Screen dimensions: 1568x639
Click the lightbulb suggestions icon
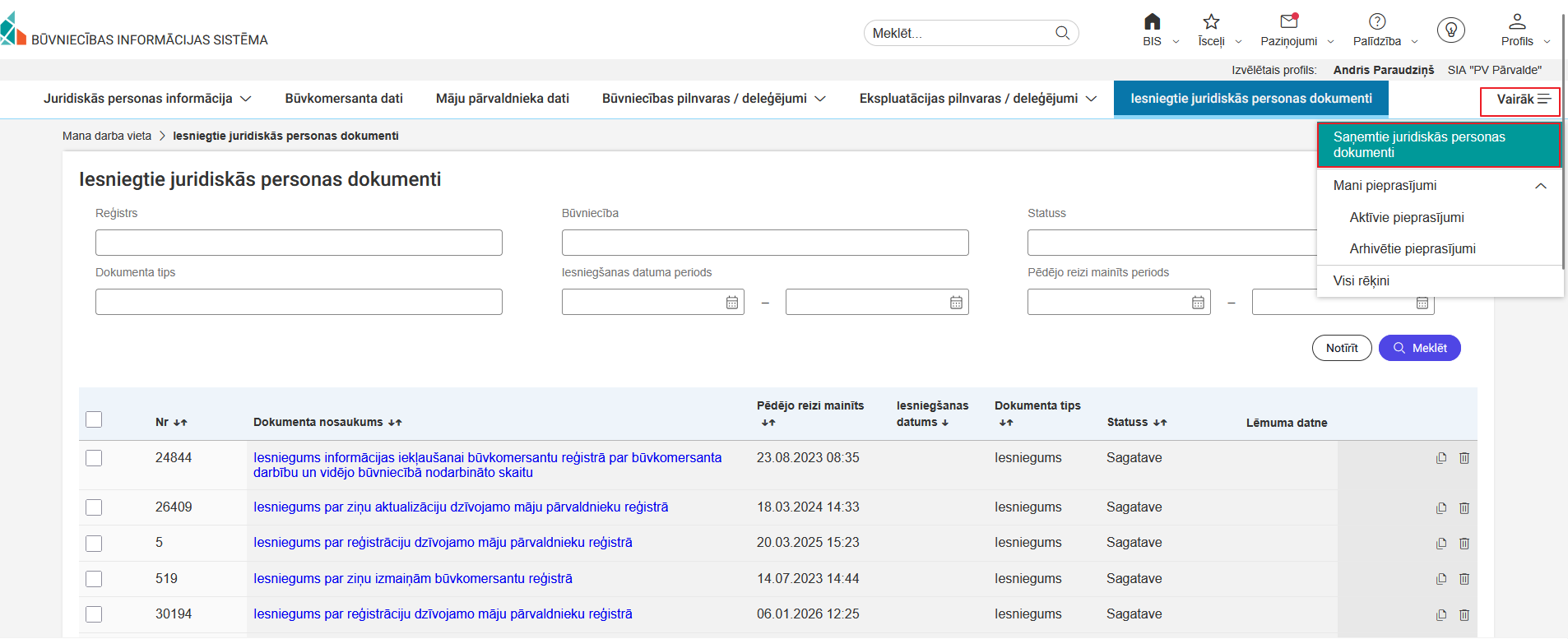pos(1450,30)
